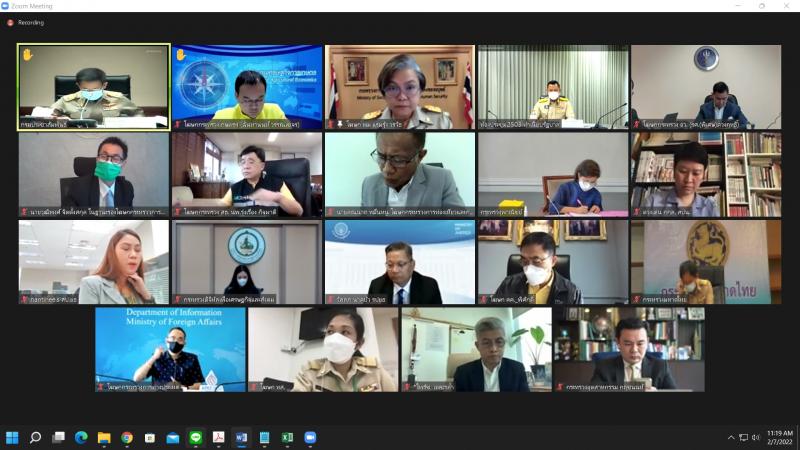
Task: Switch to Adobe Acrobat on the taskbar
Action: (x=218, y=438)
